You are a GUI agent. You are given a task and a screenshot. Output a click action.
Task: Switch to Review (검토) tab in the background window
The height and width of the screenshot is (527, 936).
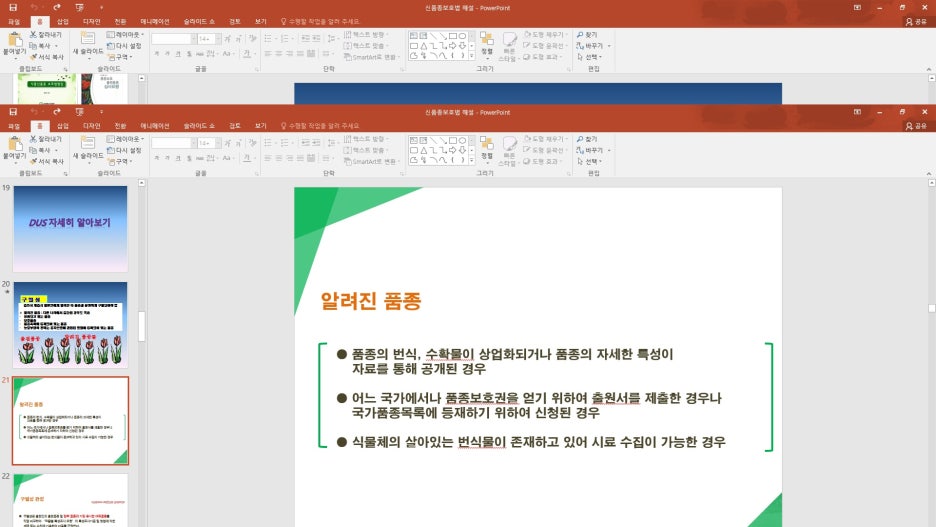235,21
